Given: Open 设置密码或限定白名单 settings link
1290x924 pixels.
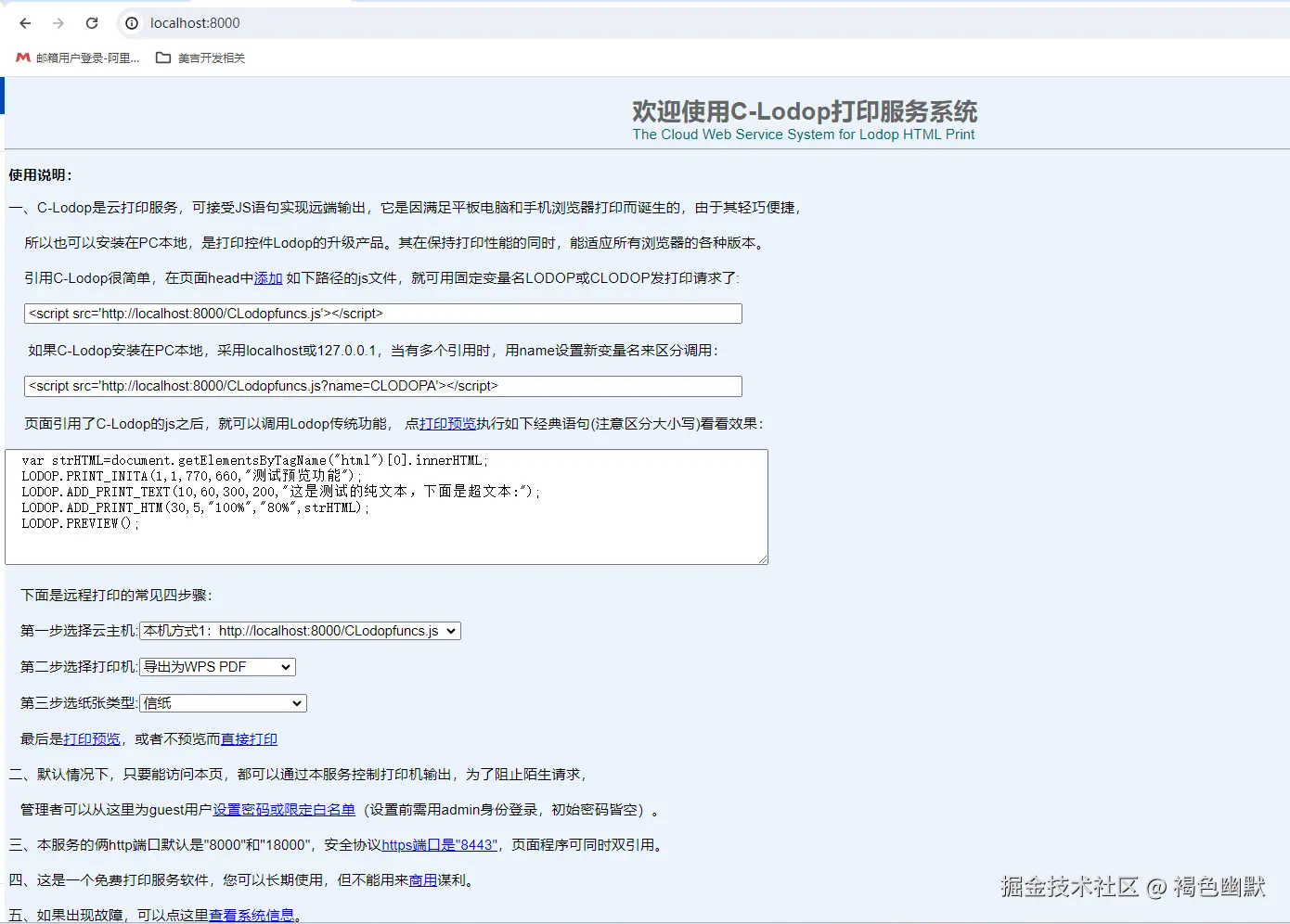Looking at the screenshot, I should (x=282, y=809).
